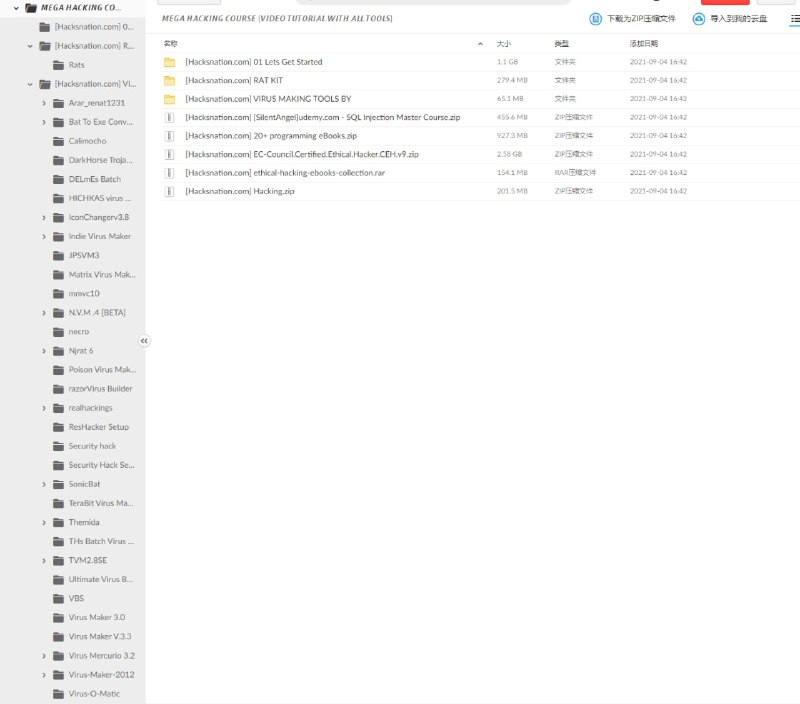This screenshot has height=704, width=800.
Task: Click the download as ZIP icon
Action: (596, 19)
